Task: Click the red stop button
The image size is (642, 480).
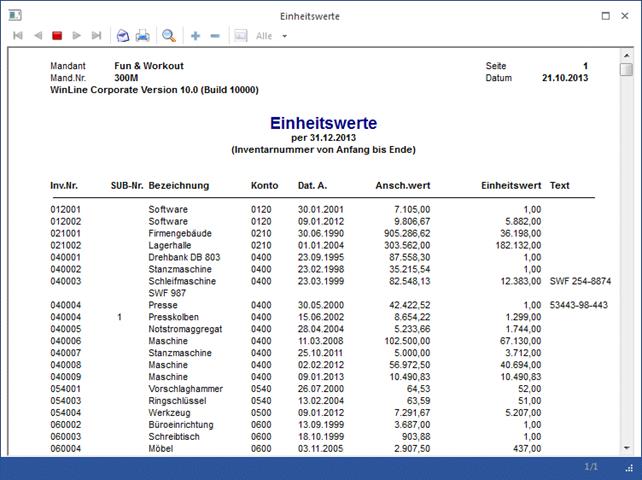Action: [x=57, y=36]
